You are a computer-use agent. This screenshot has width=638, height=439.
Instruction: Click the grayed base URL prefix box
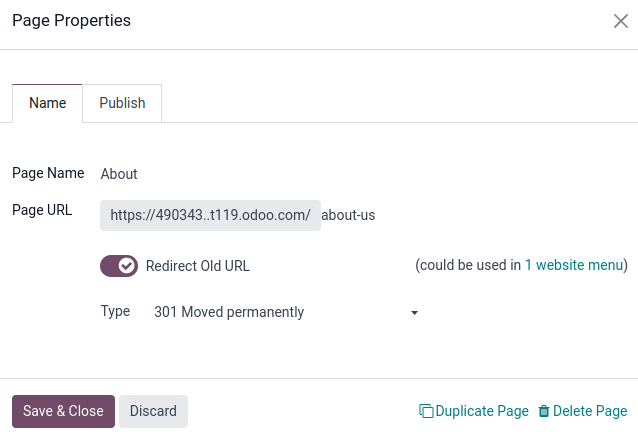click(210, 215)
